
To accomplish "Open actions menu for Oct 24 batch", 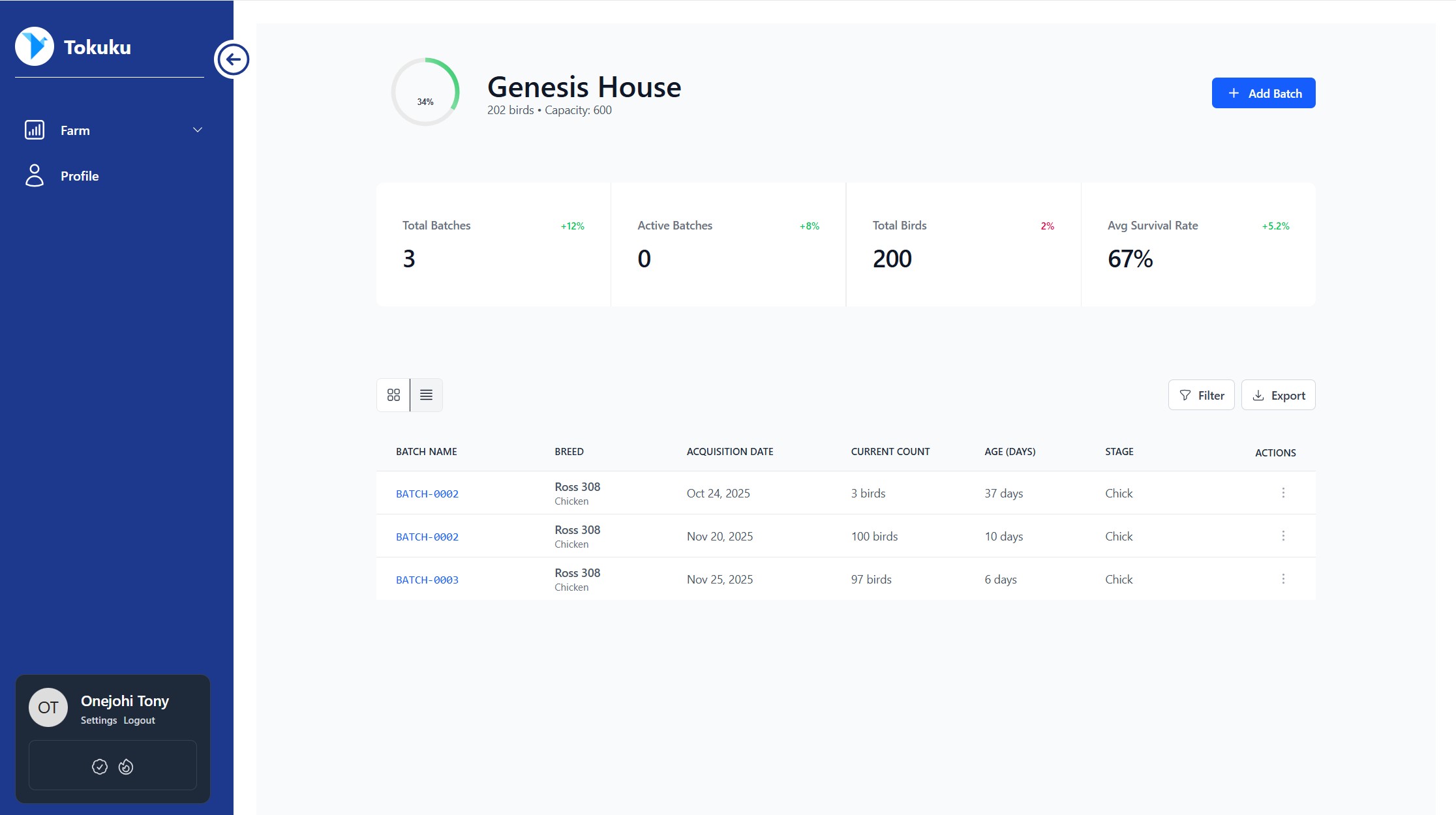I will 1283,493.
